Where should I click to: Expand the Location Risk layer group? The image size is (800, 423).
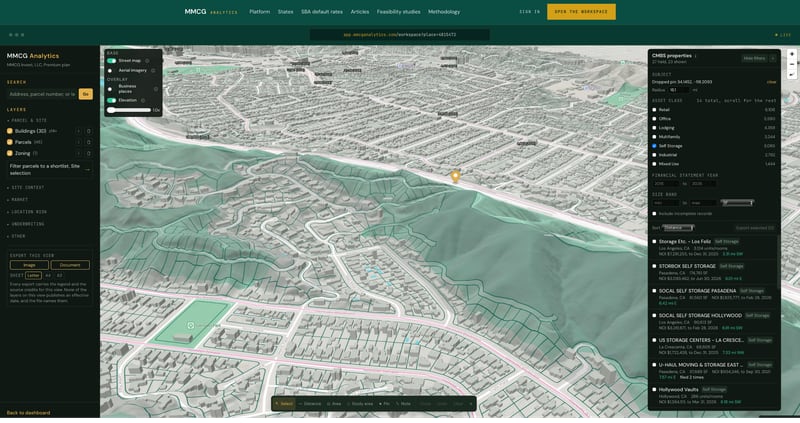[27, 212]
